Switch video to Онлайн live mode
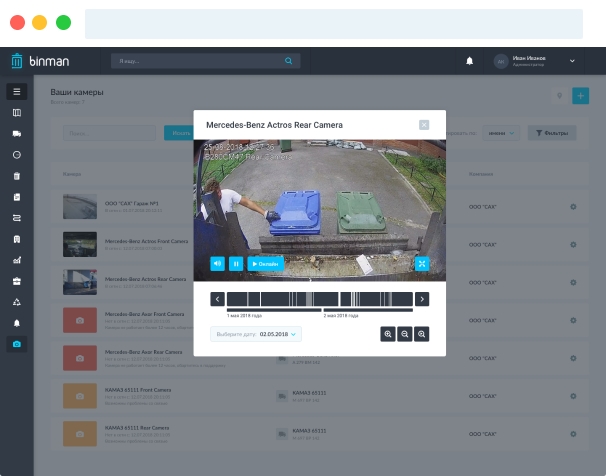606x476 pixels. pos(266,264)
